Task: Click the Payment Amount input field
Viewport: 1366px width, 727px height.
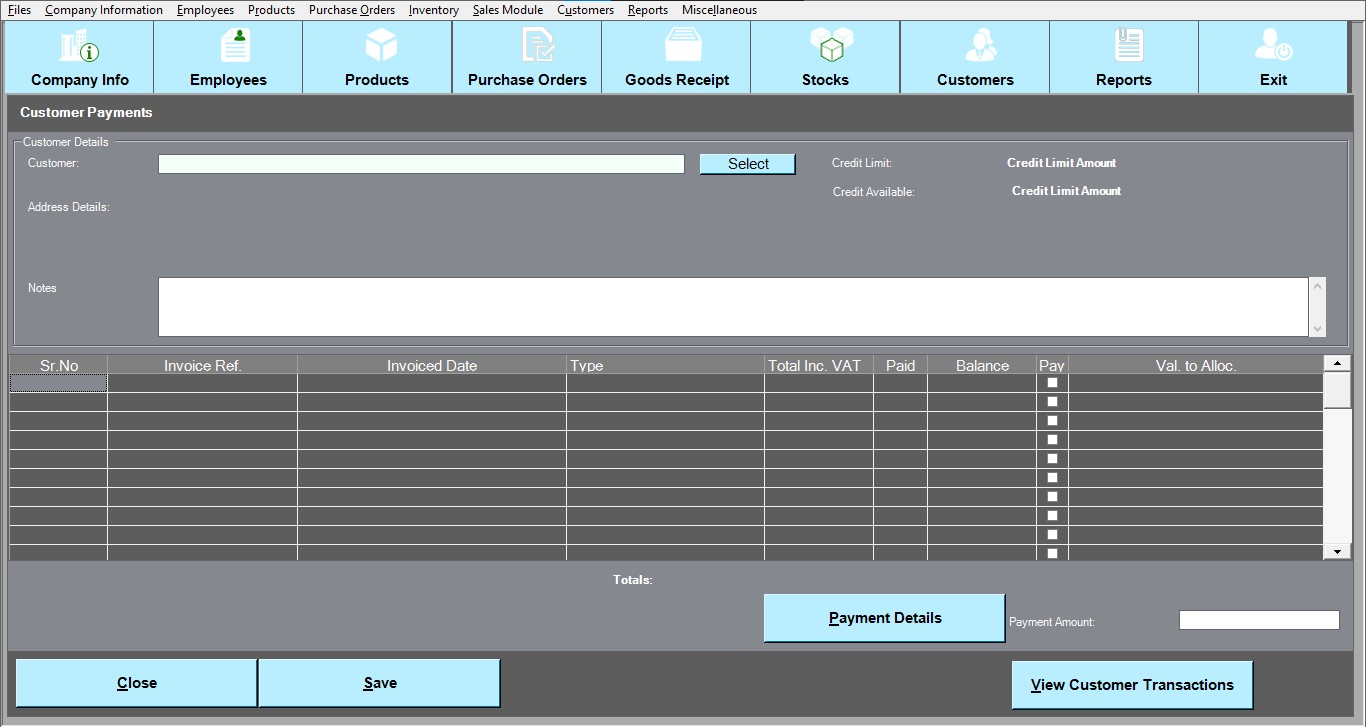Action: (x=1258, y=620)
